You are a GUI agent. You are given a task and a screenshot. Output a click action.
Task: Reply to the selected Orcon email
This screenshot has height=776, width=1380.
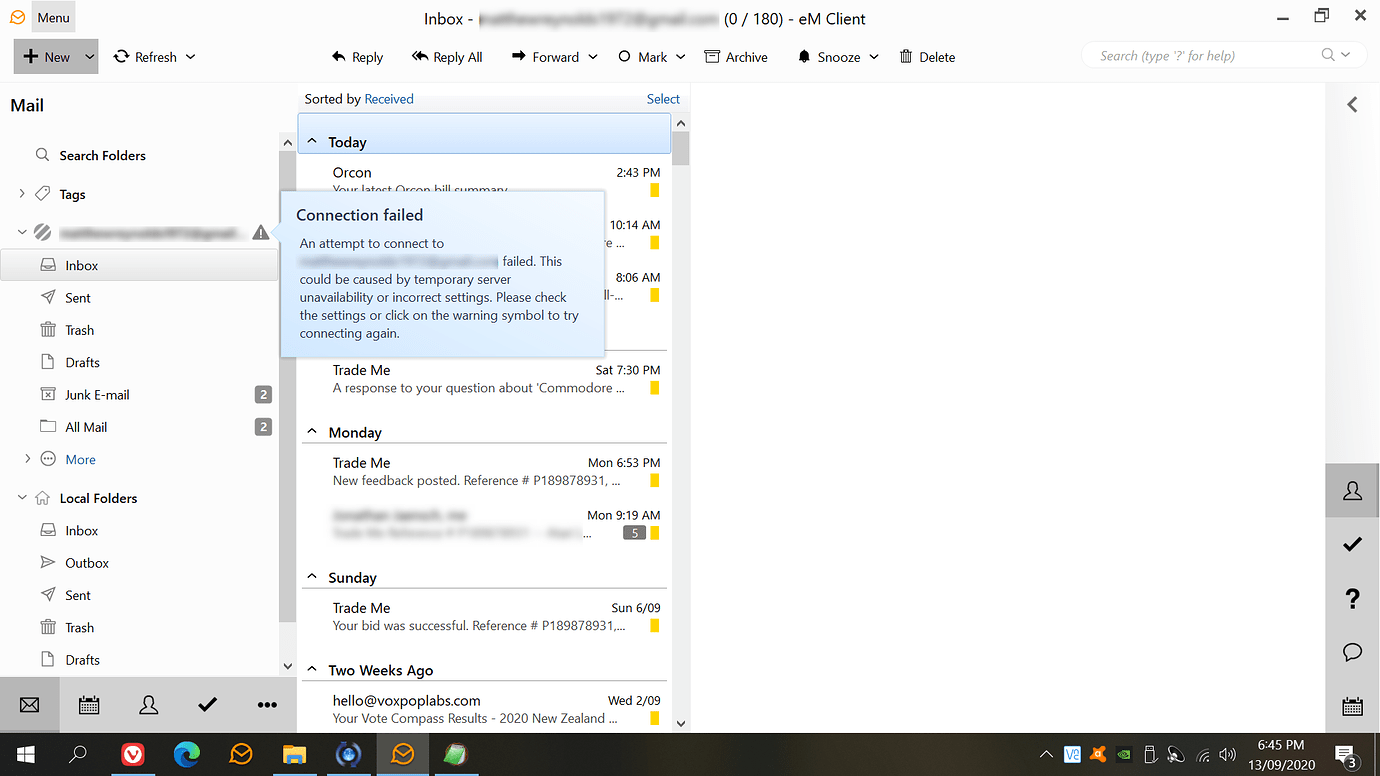(x=357, y=57)
